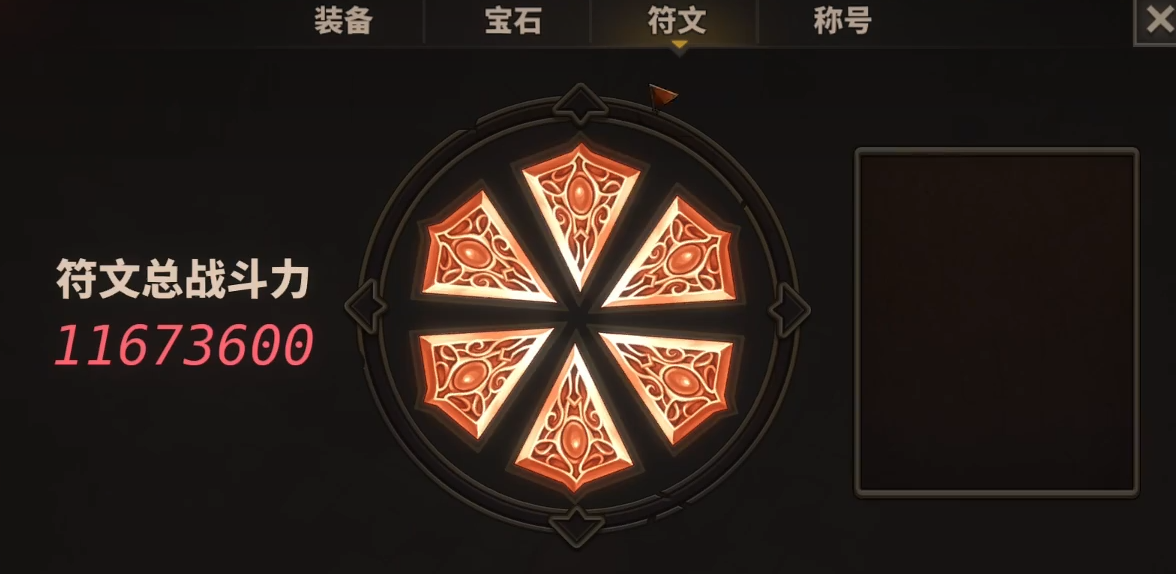This screenshot has width=1176, height=574.
Task: Click the left arrow on the rune ring
Action: (x=366, y=305)
